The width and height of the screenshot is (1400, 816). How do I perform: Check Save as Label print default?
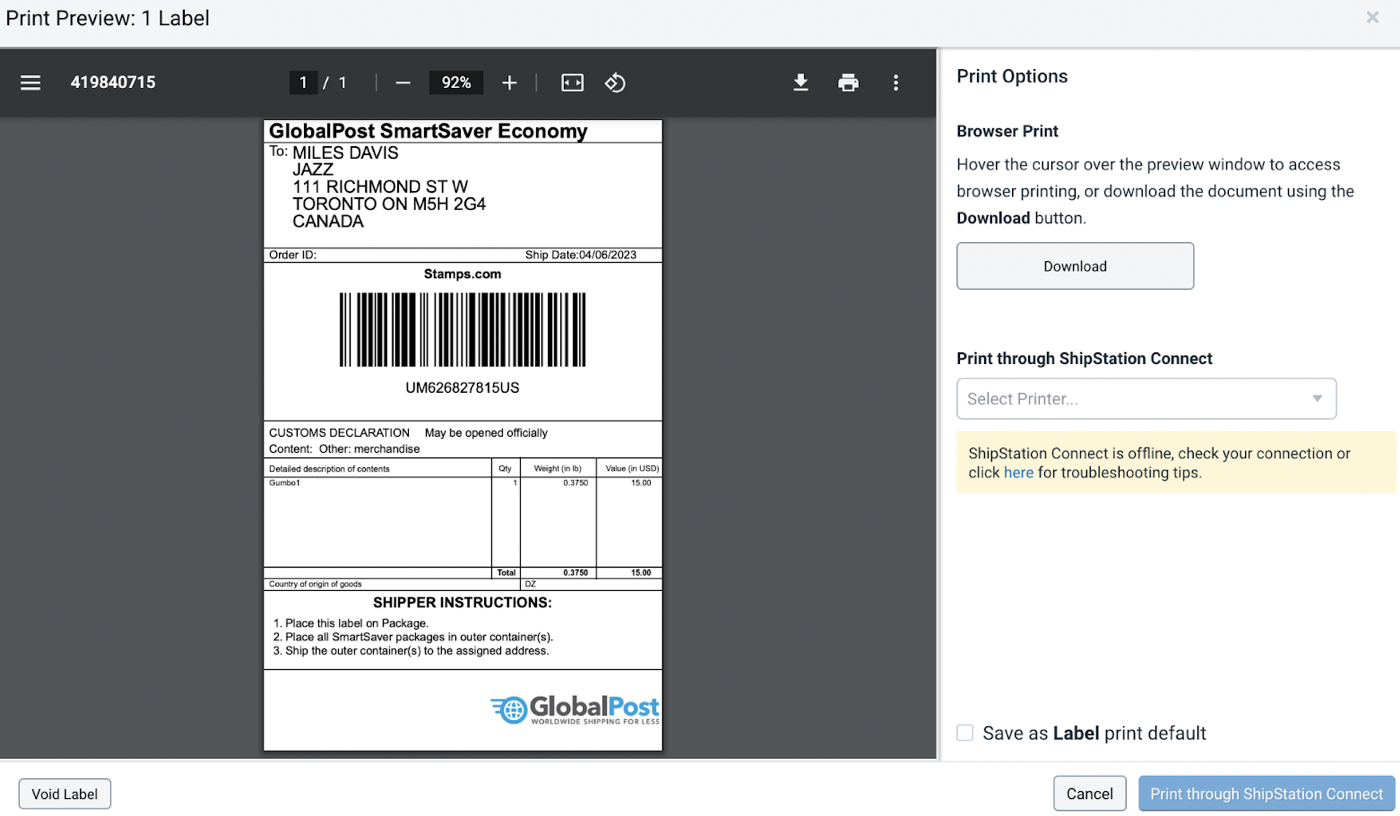(x=965, y=733)
